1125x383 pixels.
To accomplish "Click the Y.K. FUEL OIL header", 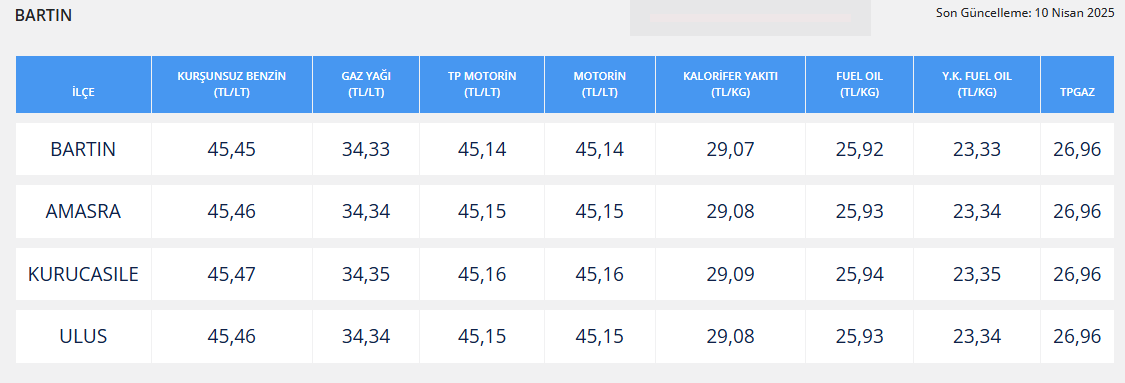I will click(977, 84).
